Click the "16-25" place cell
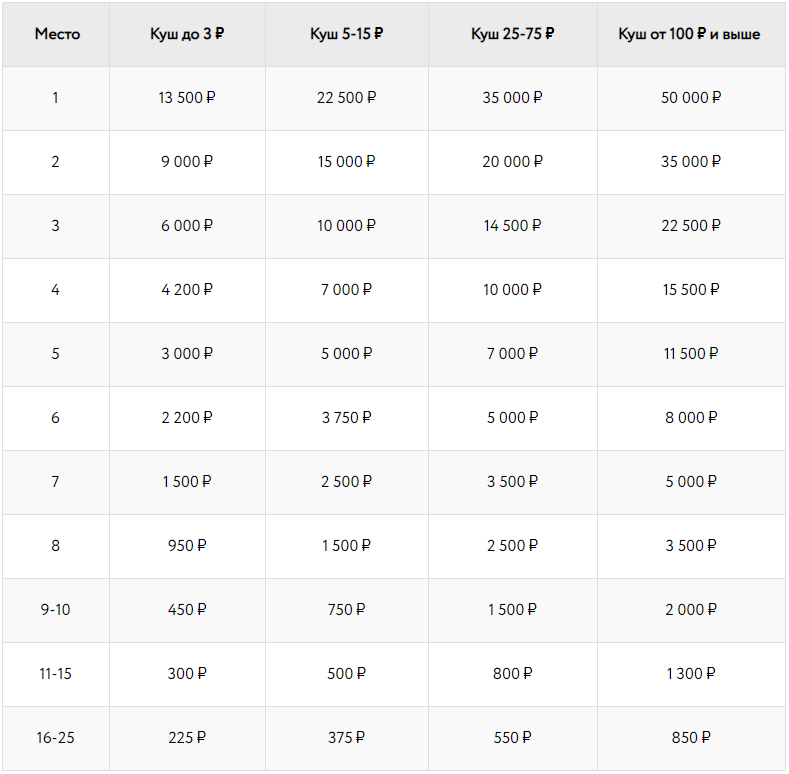This screenshot has height=774, width=789. click(56, 738)
